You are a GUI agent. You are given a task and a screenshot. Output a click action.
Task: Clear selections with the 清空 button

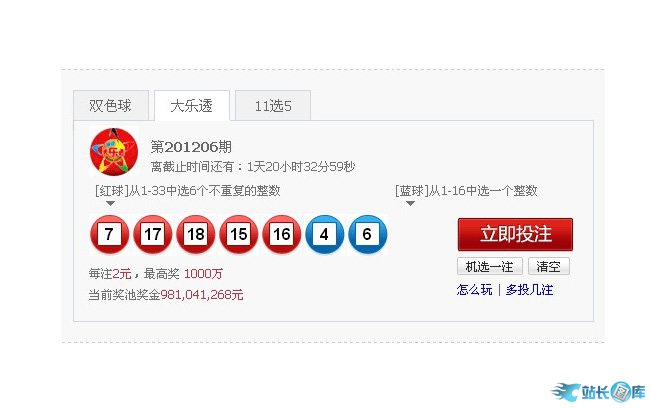549,266
